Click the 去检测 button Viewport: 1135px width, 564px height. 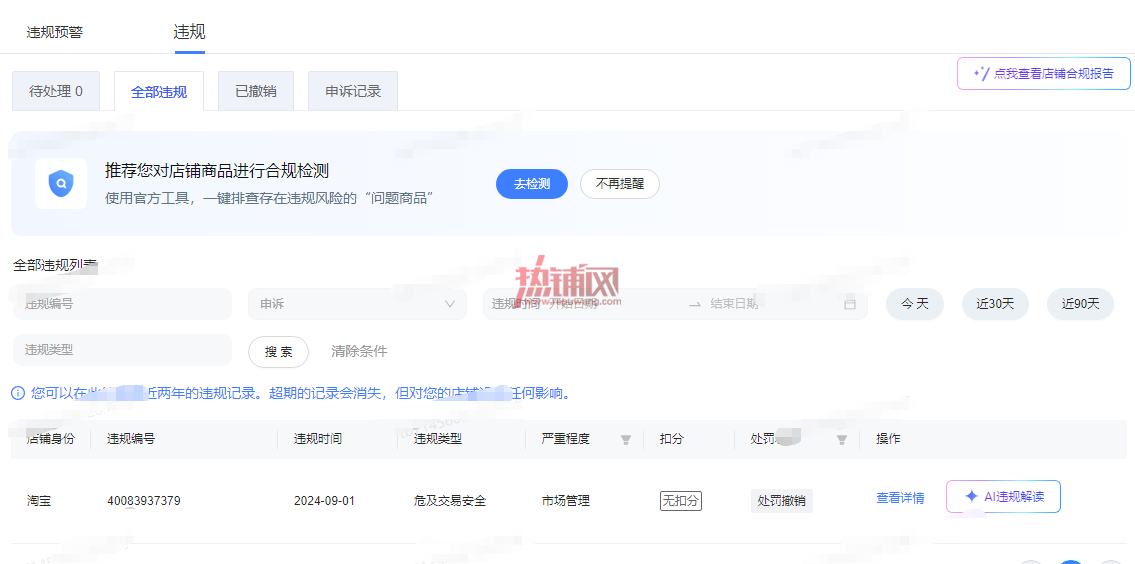pos(532,184)
